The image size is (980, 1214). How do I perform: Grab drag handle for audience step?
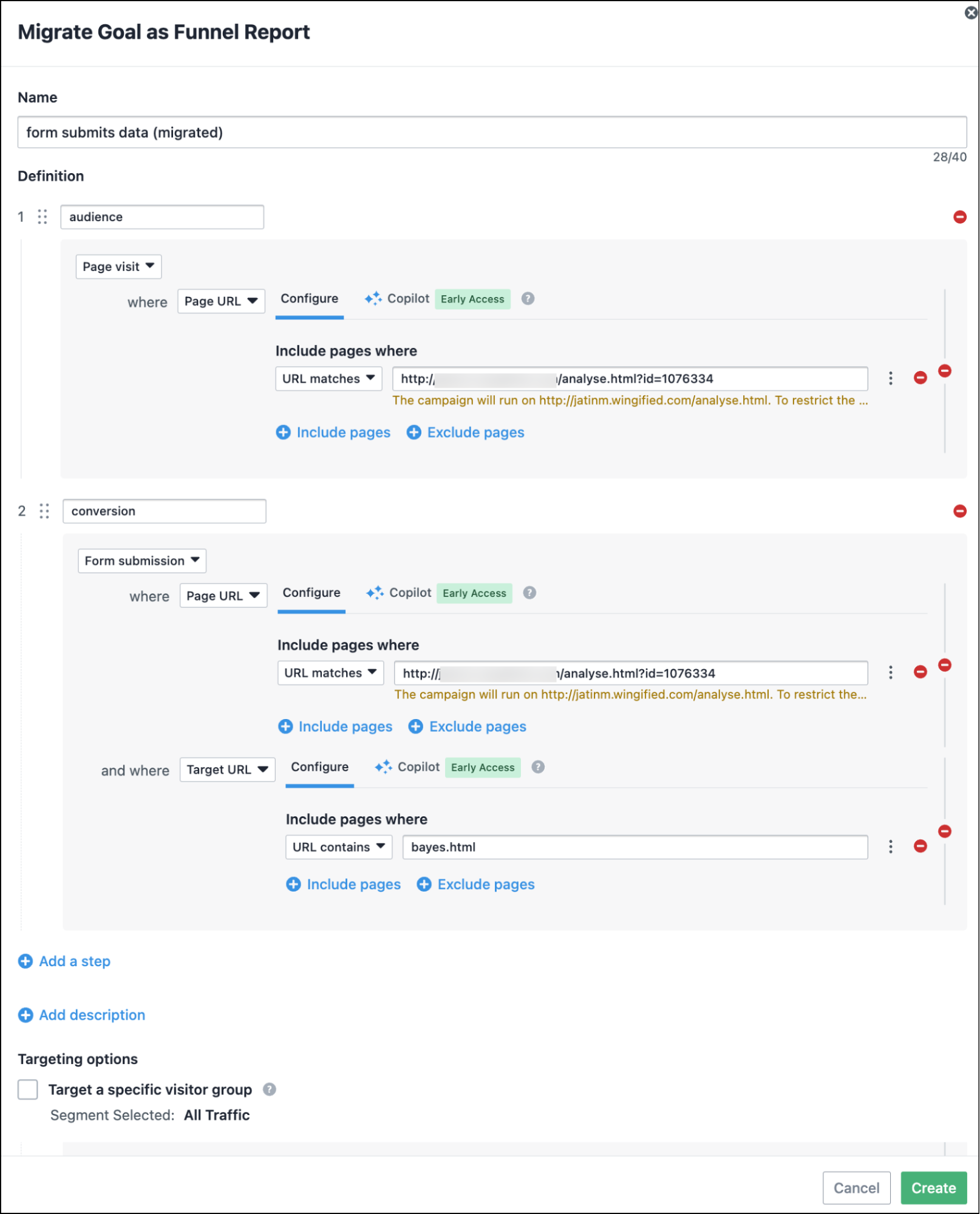[43, 217]
